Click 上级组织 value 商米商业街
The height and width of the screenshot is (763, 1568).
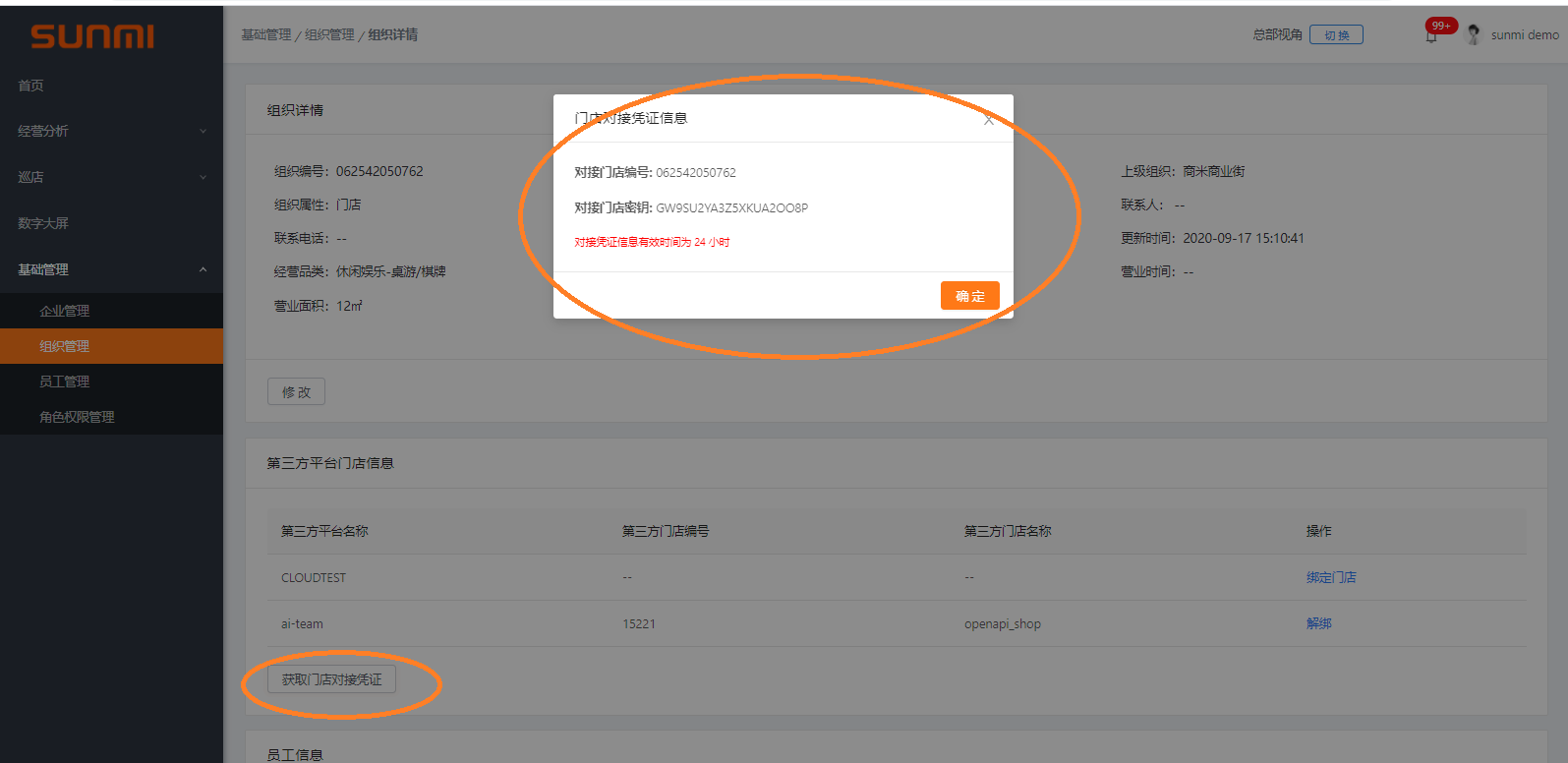[x=1214, y=171]
